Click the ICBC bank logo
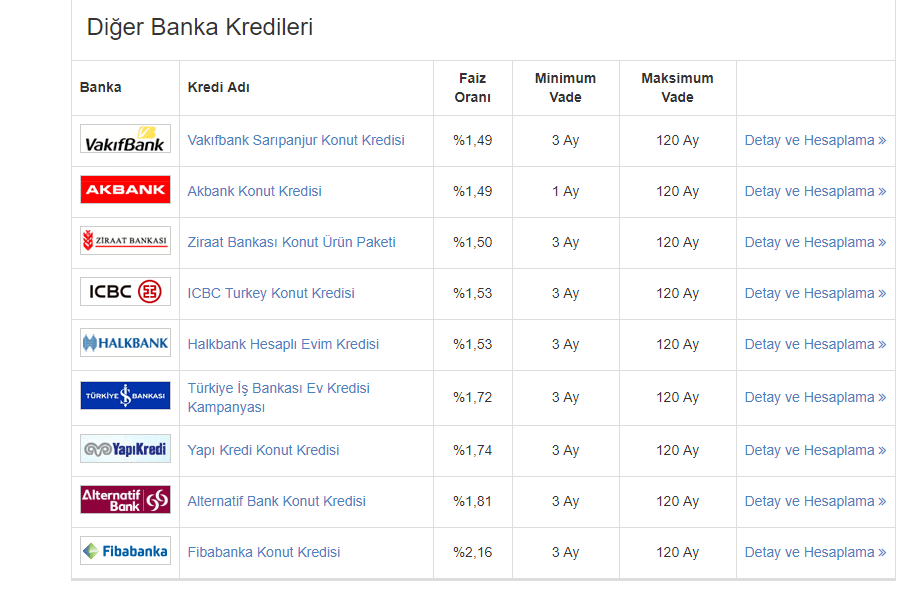Screen dimensions: 904x595 125,292
